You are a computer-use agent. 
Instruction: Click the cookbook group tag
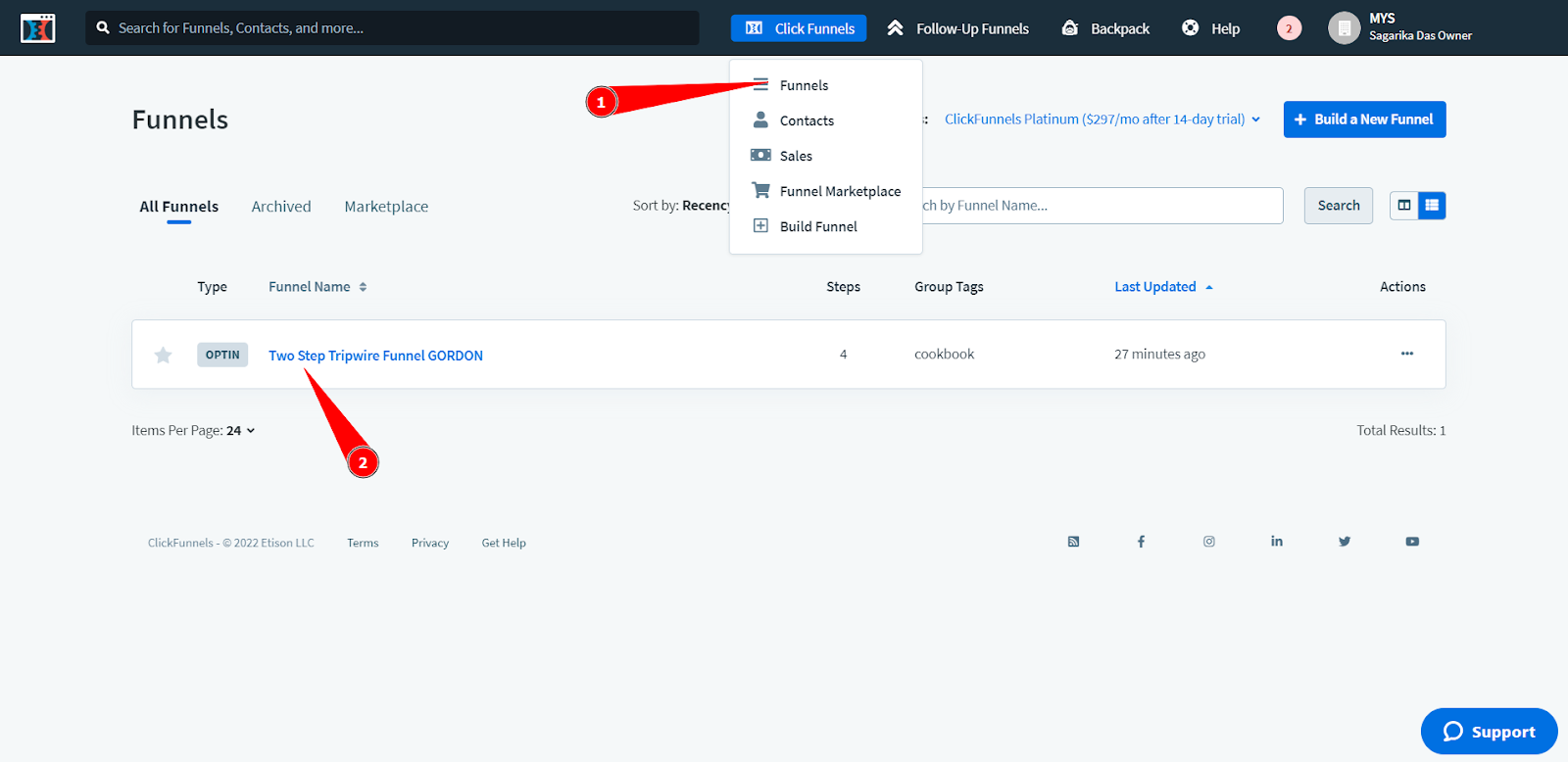tap(945, 355)
